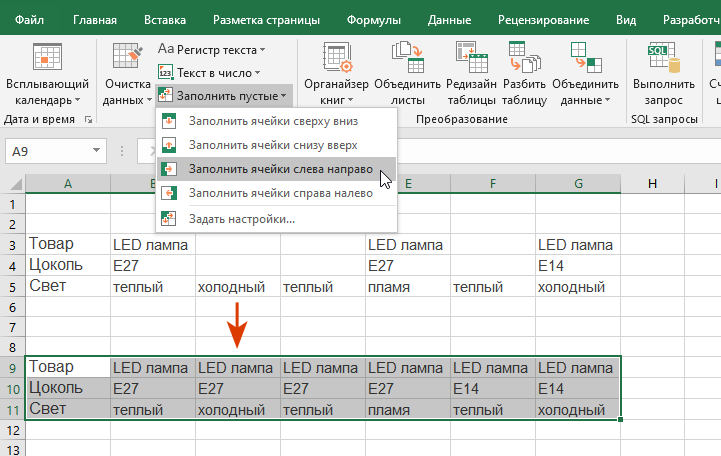This screenshot has width=721, height=456.
Task: Choose Заполнить ячейки справа налево
Action: (280, 193)
